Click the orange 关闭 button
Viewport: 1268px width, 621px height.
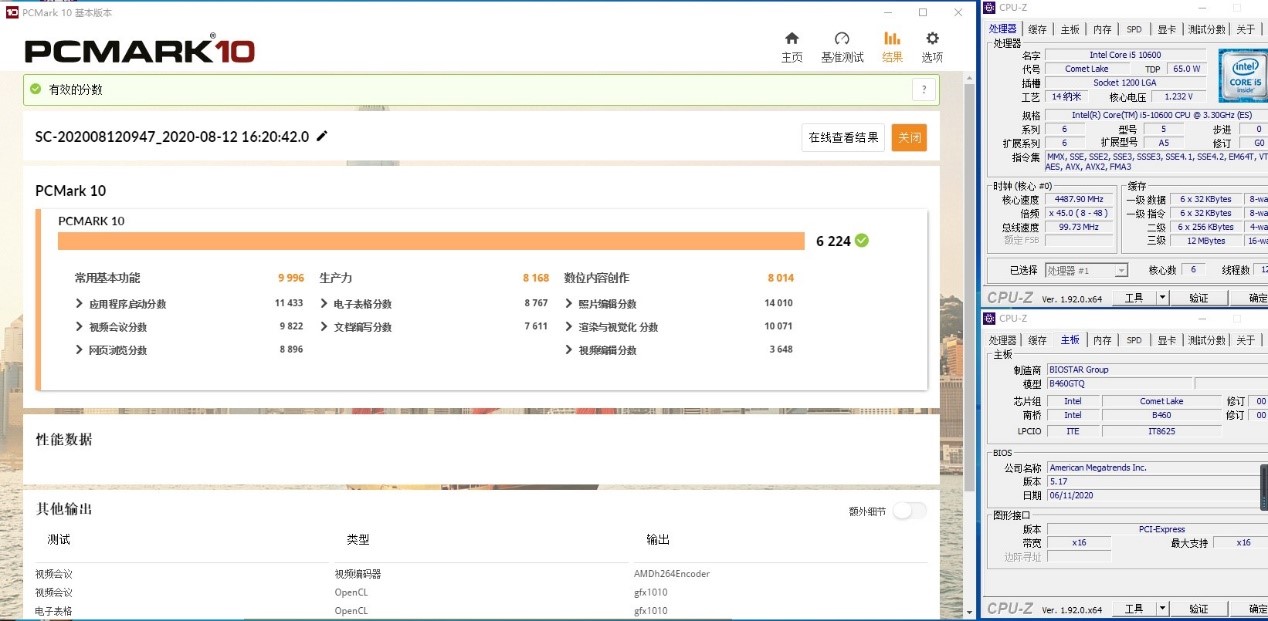(909, 137)
